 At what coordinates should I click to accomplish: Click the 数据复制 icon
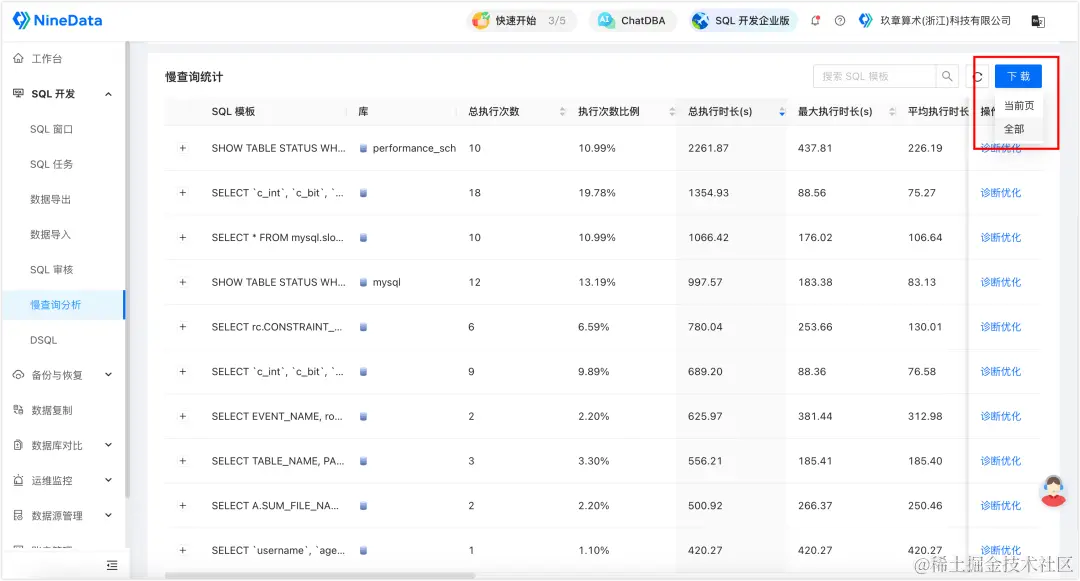[x=19, y=410]
